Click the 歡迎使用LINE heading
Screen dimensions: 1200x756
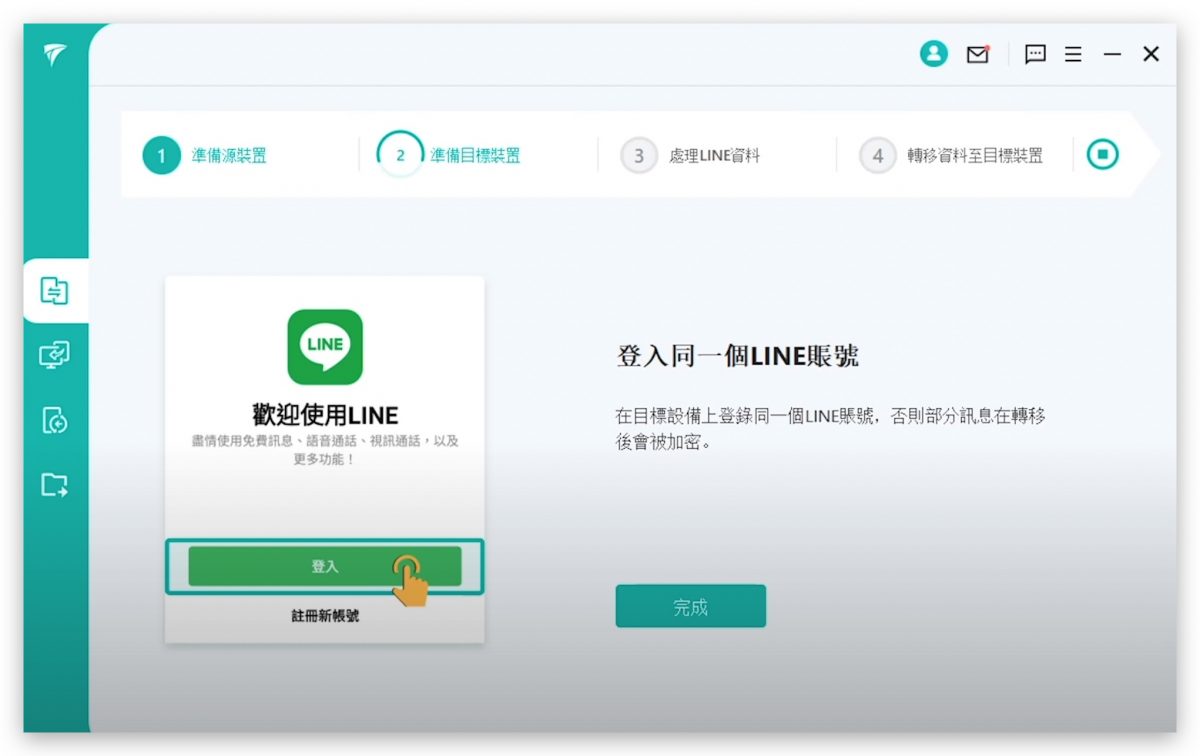point(325,415)
